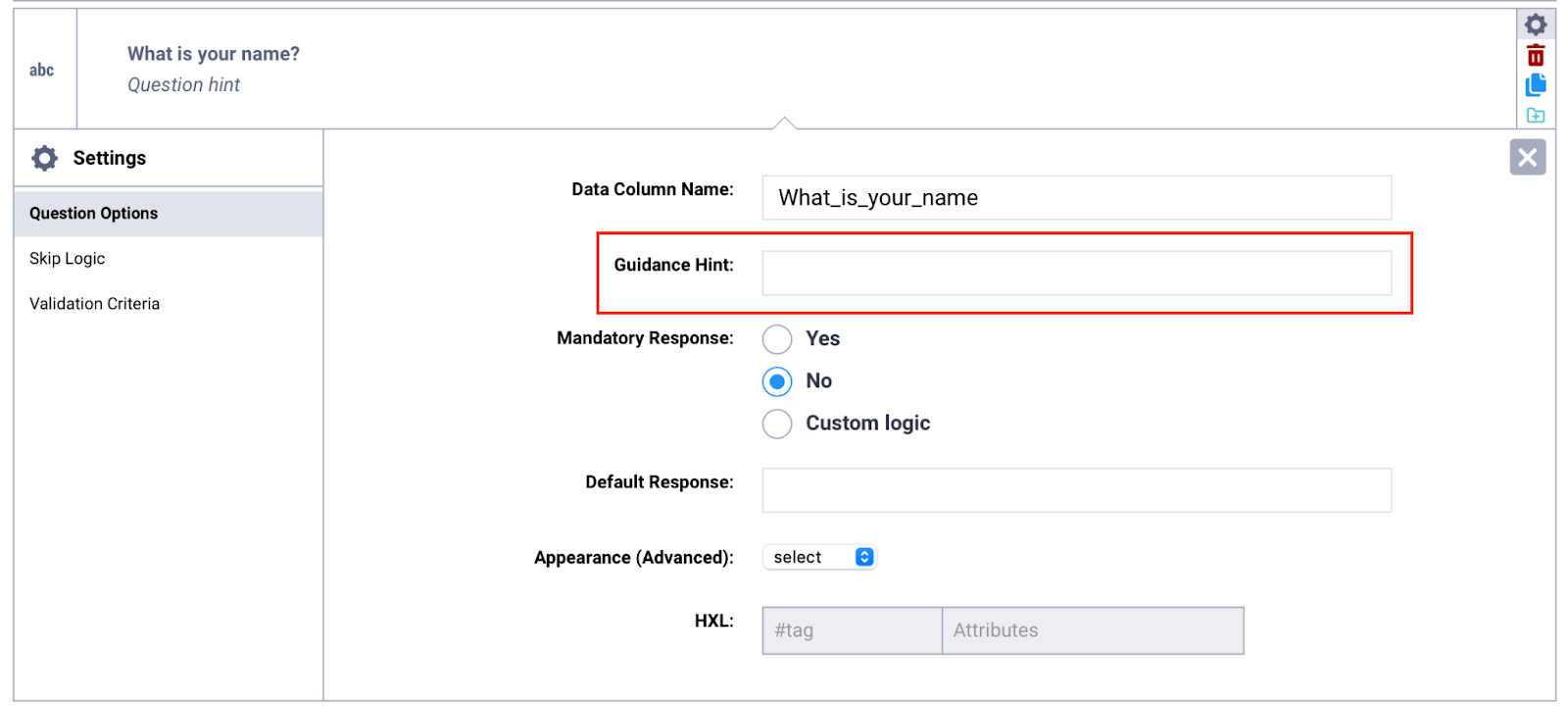Choose Custom logic for Mandatory Response
The width and height of the screenshot is (1568, 708).
777,424
